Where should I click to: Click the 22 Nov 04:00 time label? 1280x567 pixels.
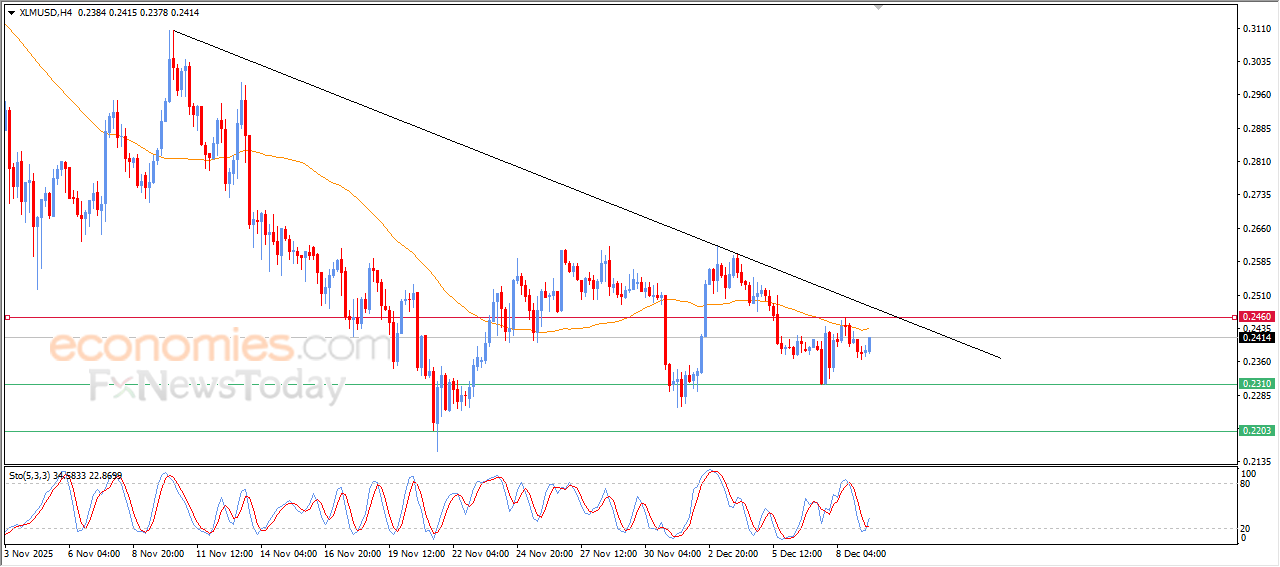[475, 553]
